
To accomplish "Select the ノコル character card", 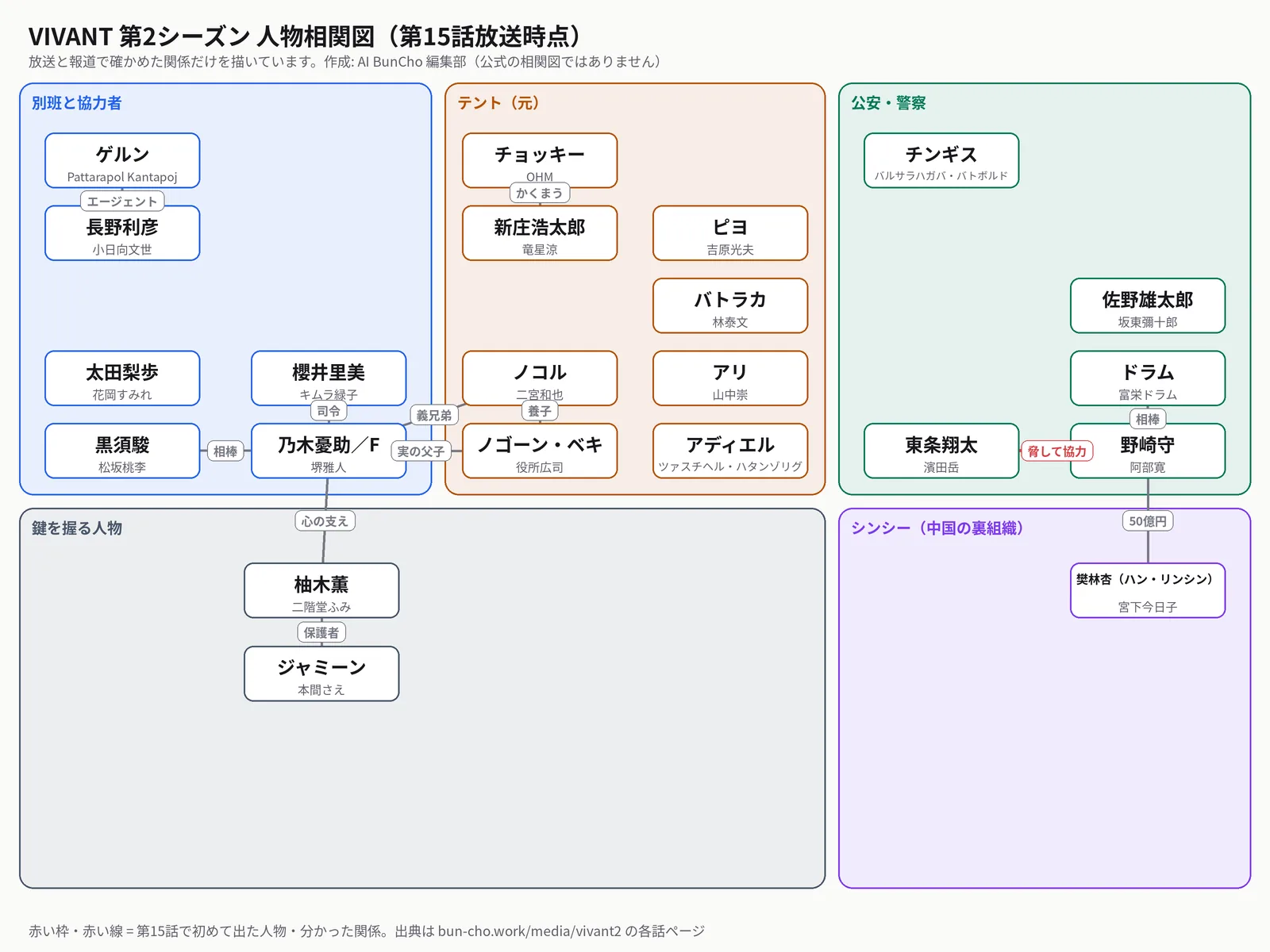I will pos(540,378).
